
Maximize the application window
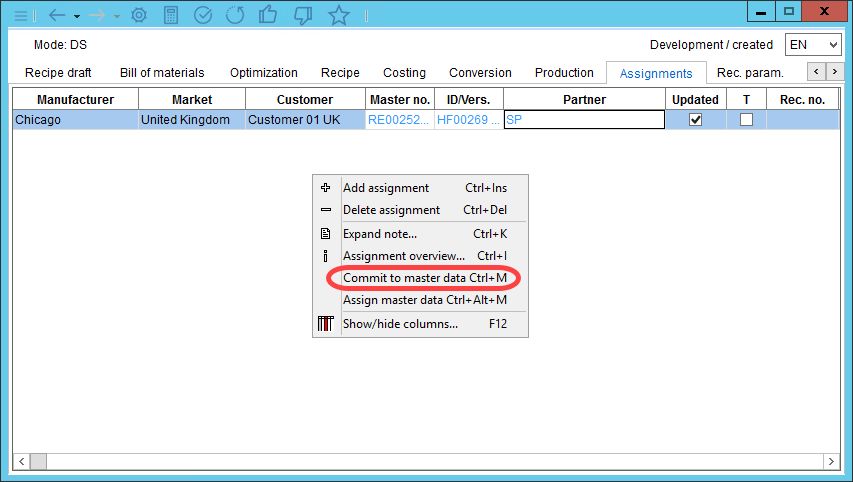(x=789, y=11)
